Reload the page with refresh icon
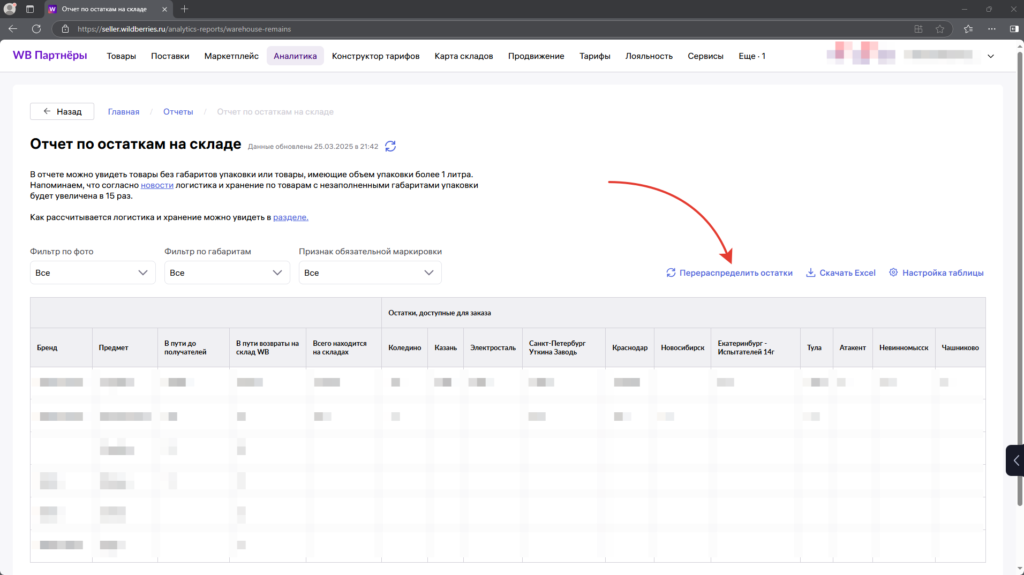Image resolution: width=1024 pixels, height=575 pixels. (37, 29)
